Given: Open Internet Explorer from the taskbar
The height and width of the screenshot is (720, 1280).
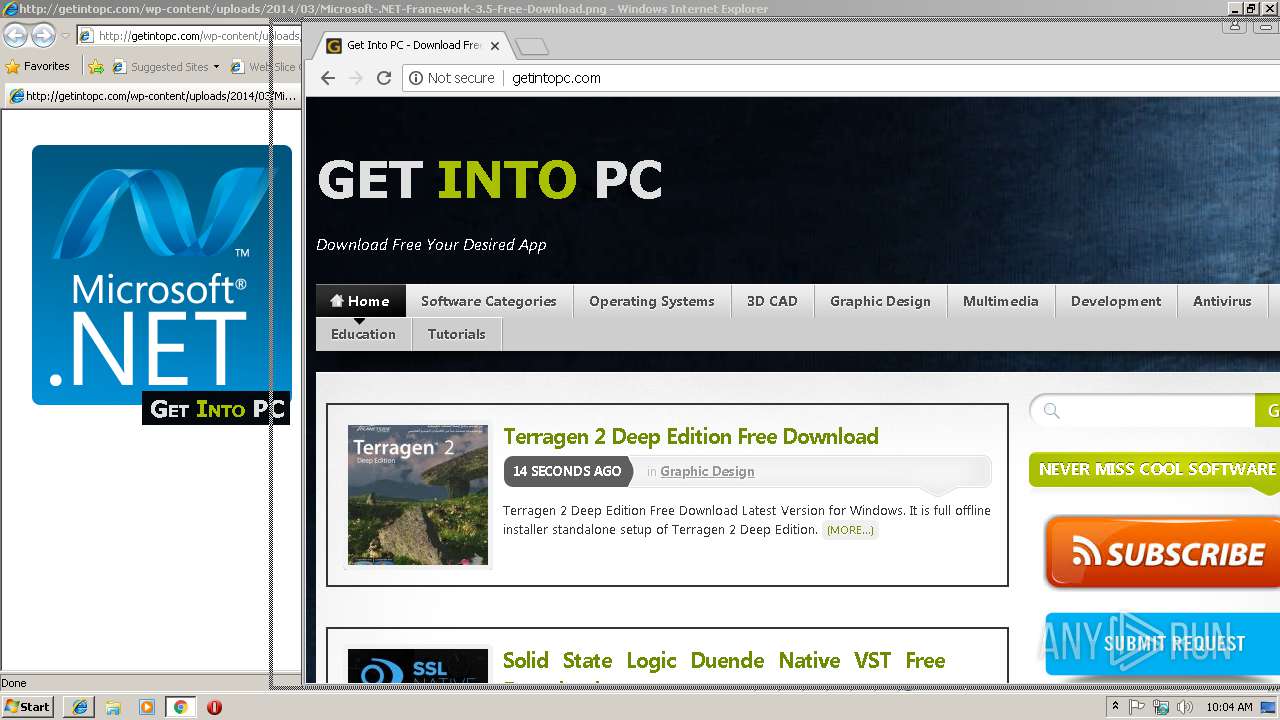Looking at the screenshot, I should 79,707.
